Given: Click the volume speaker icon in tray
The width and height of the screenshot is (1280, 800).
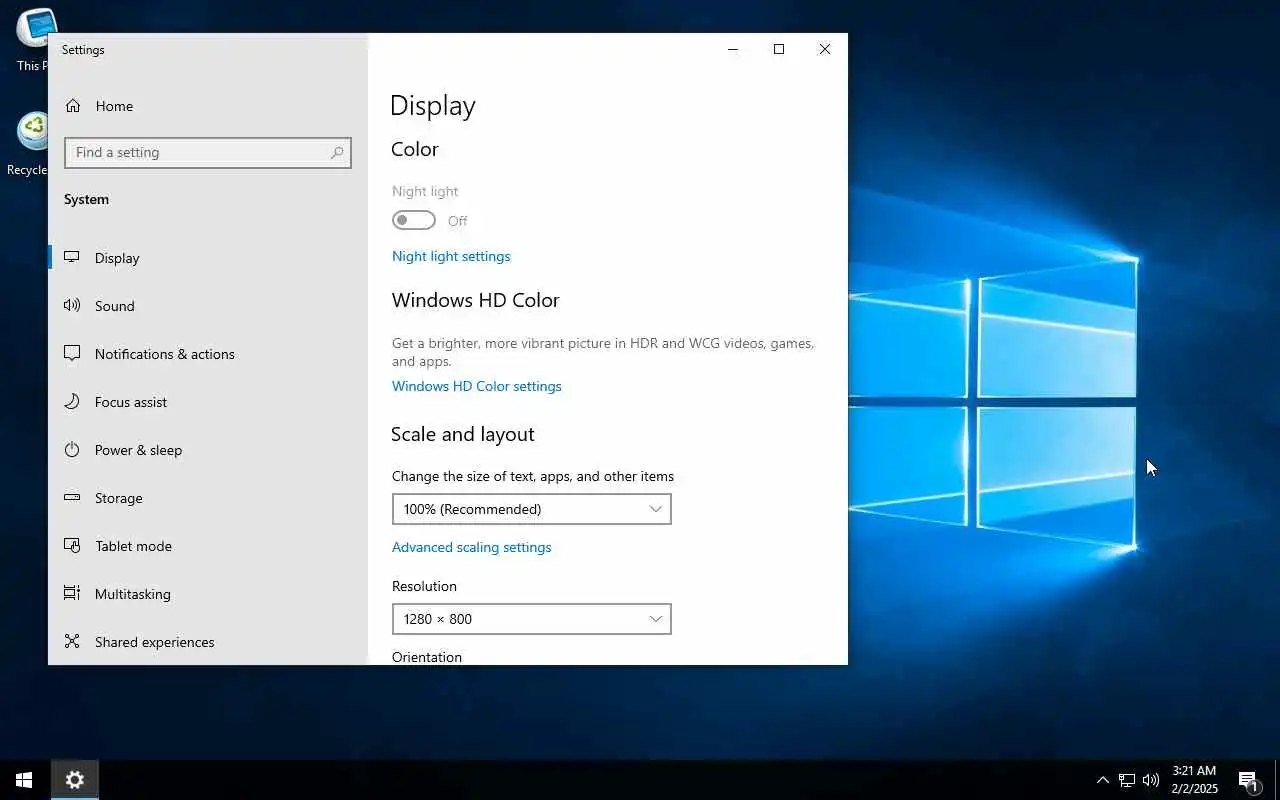Looking at the screenshot, I should click(1151, 780).
